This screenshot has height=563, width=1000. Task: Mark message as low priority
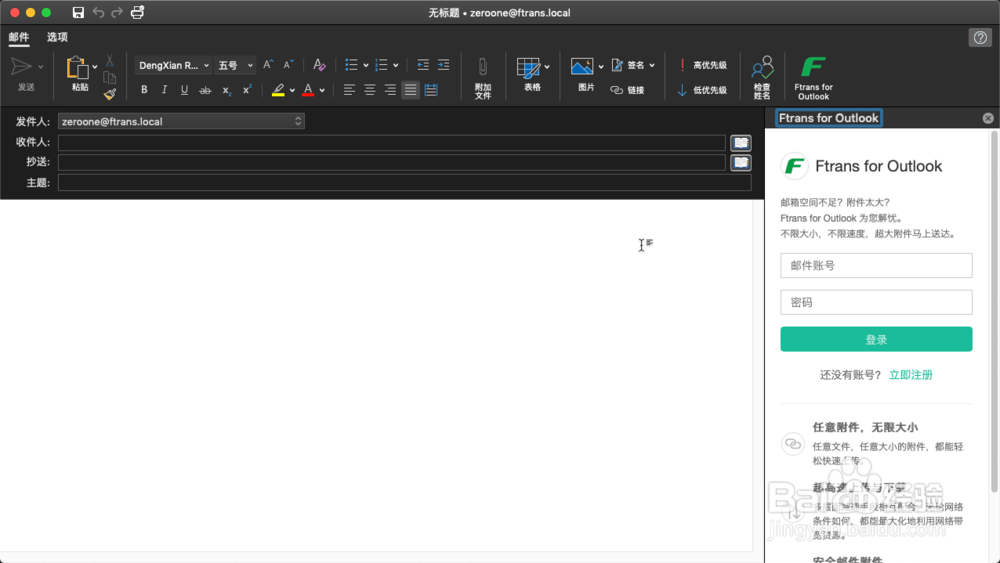point(702,90)
